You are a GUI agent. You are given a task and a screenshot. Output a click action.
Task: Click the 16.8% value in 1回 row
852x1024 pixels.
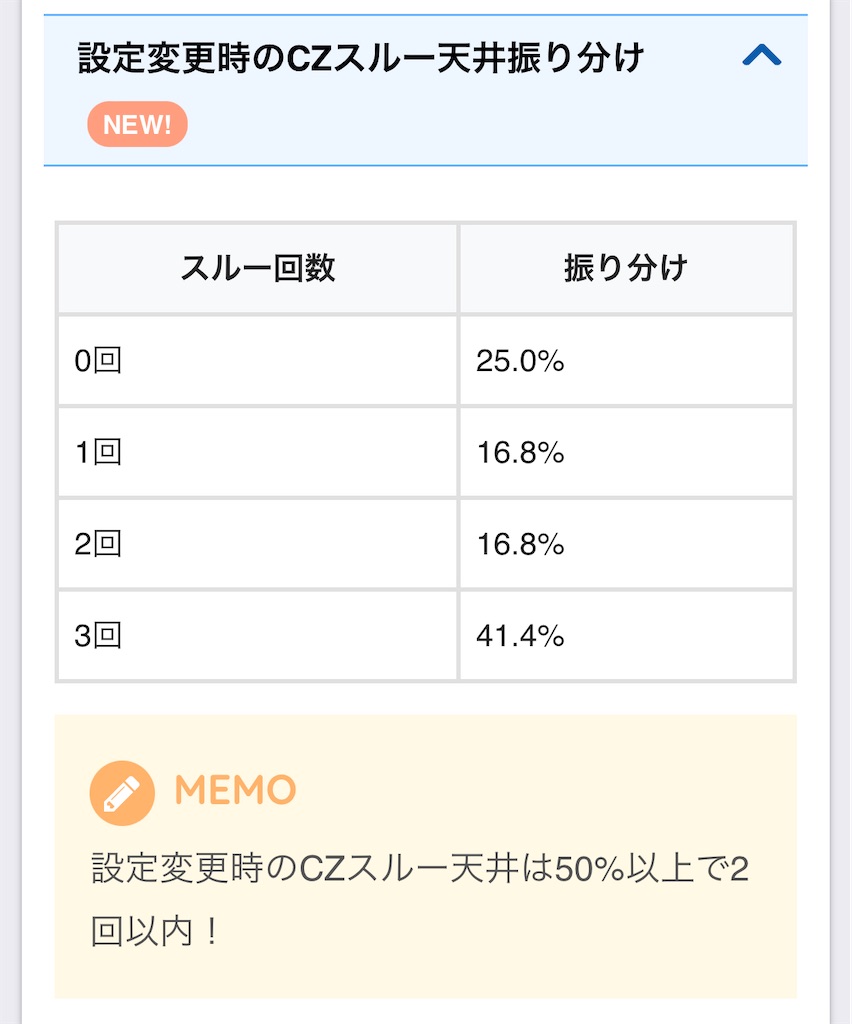pyautogui.click(x=520, y=452)
